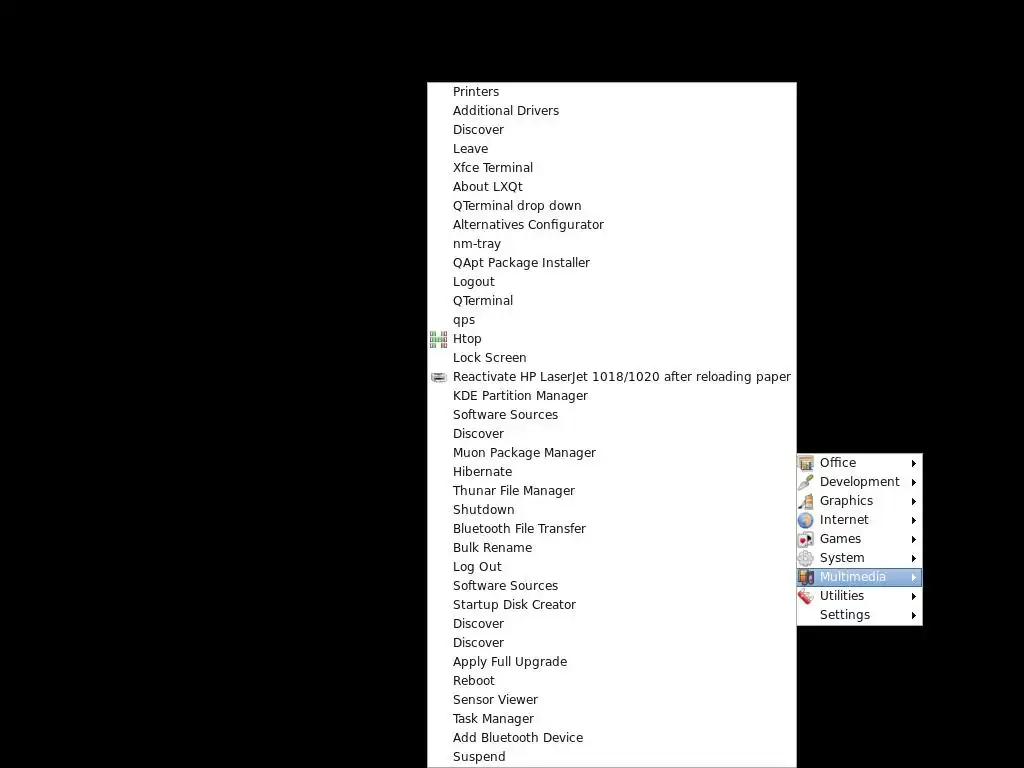Screen dimensions: 1024x768
Task: Click the printer icon beside Reactivate HP LaserJet
Action: coord(439,377)
